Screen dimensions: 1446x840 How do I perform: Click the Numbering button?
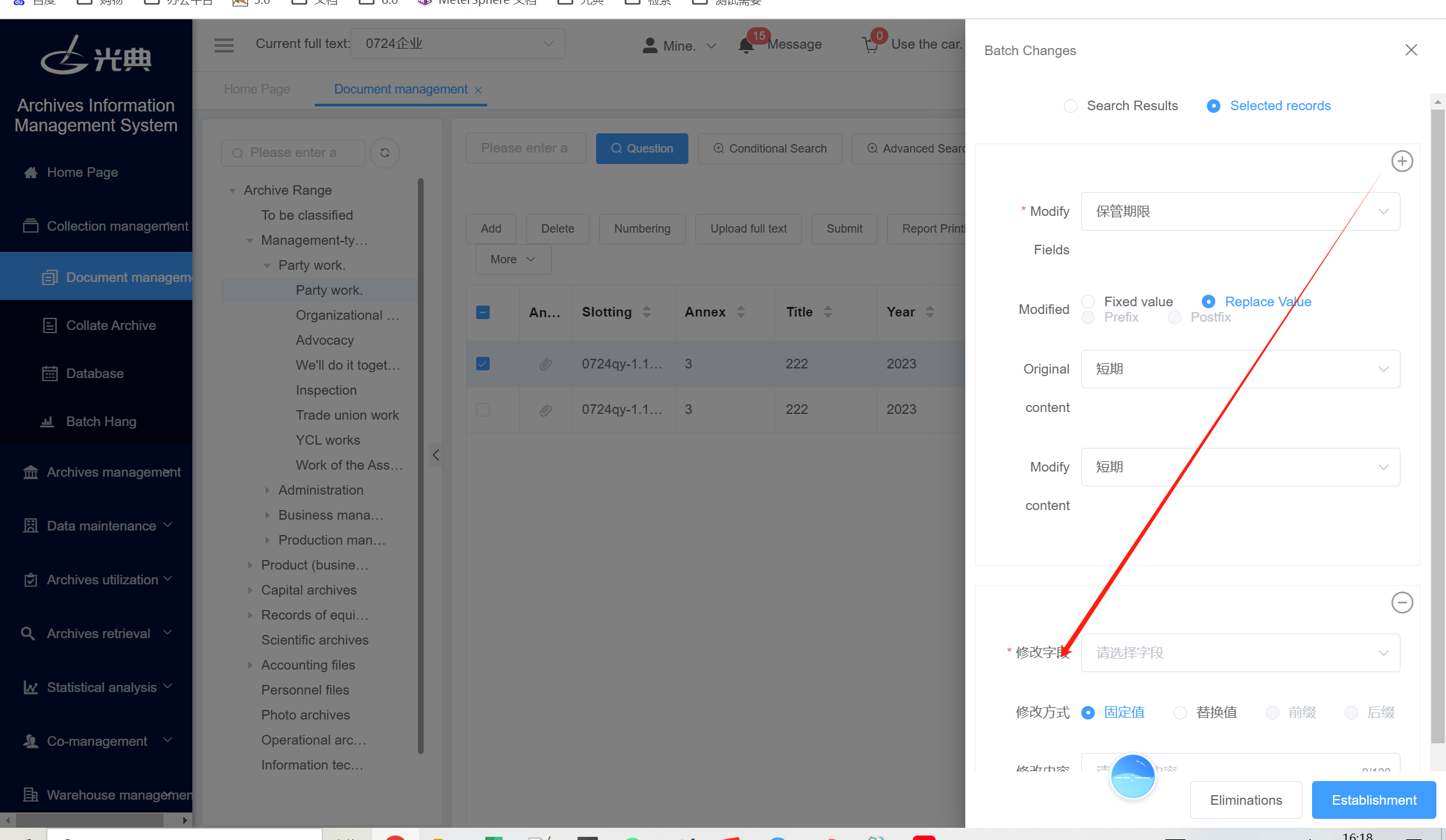[x=642, y=229]
